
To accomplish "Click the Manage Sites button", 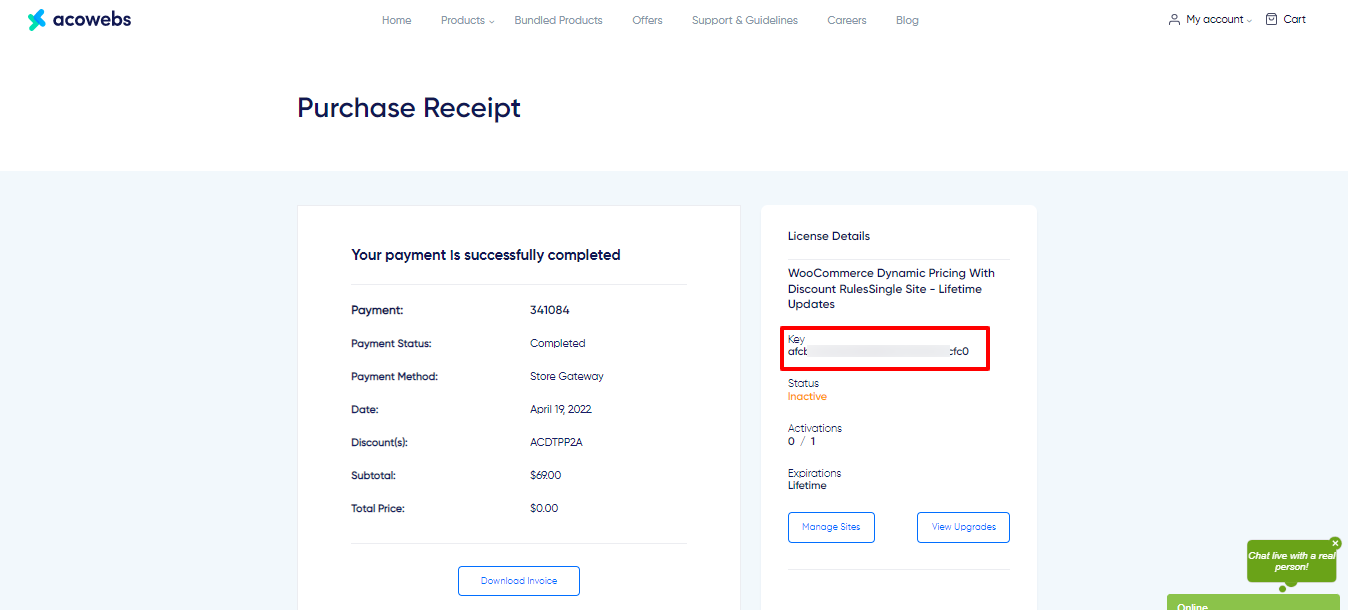I will pyautogui.click(x=831, y=527).
